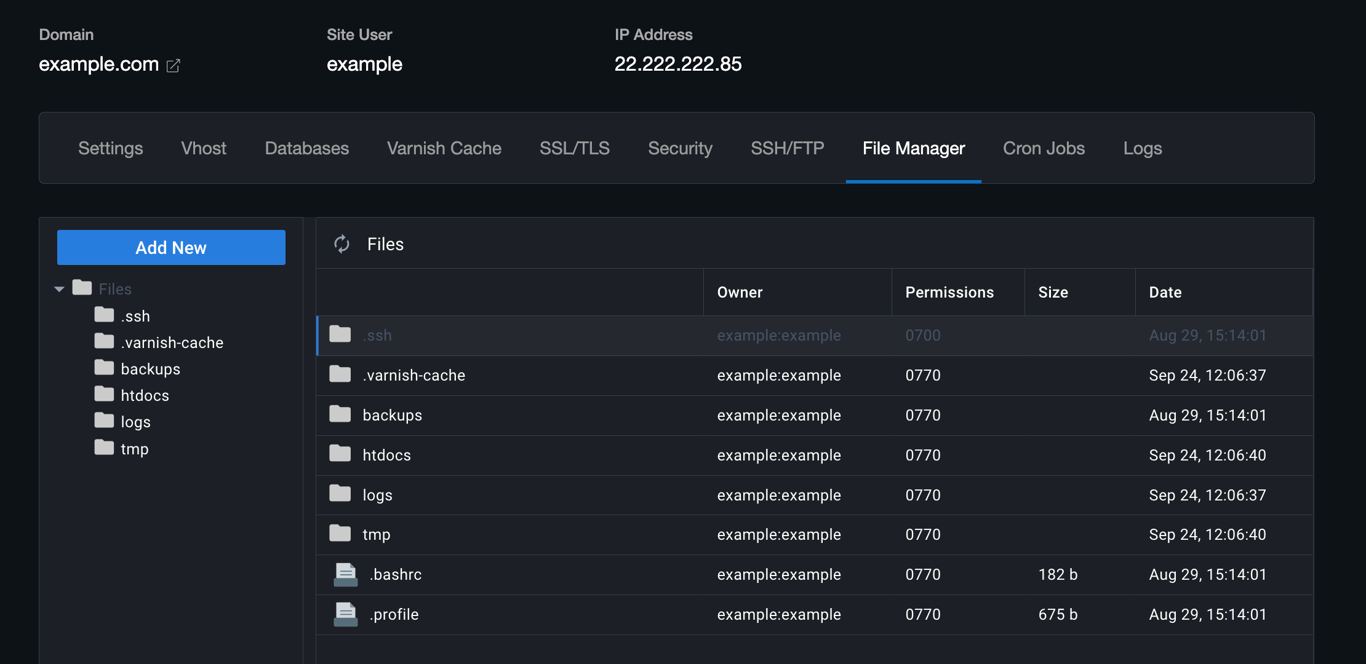Open the SSH/FTP tab
This screenshot has height=664, width=1366.
[x=787, y=148]
